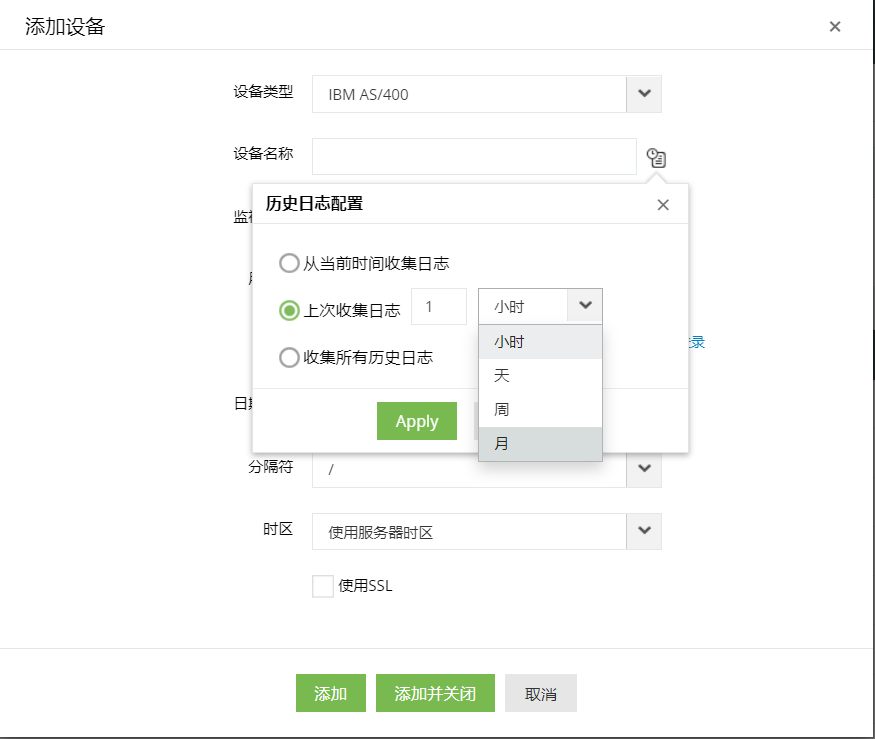The height and width of the screenshot is (739, 875).
Task: Click the history log configuration icon
Action: 656,157
